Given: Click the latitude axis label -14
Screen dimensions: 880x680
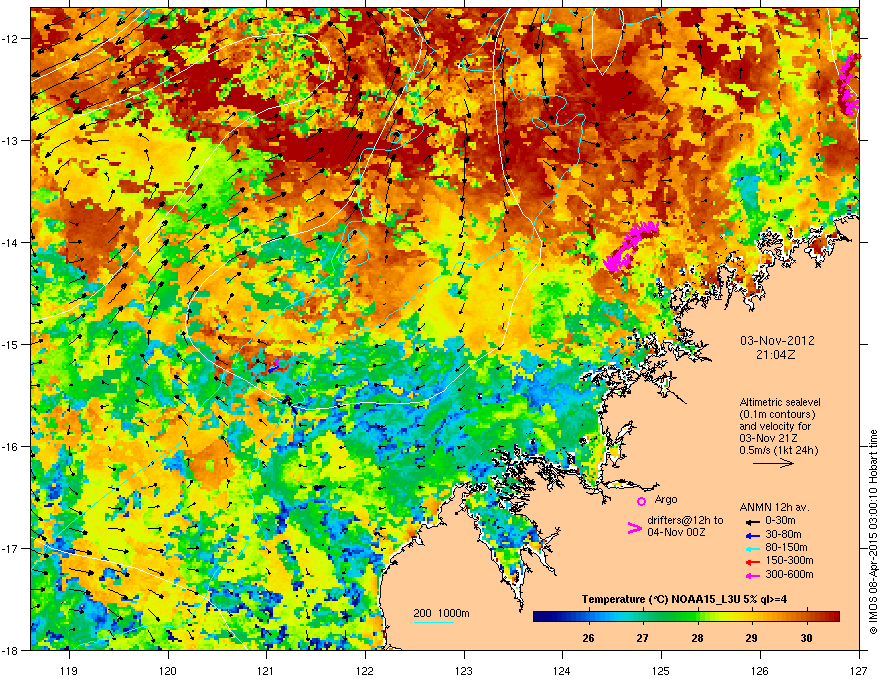Looking at the screenshot, I should pos(11,242).
